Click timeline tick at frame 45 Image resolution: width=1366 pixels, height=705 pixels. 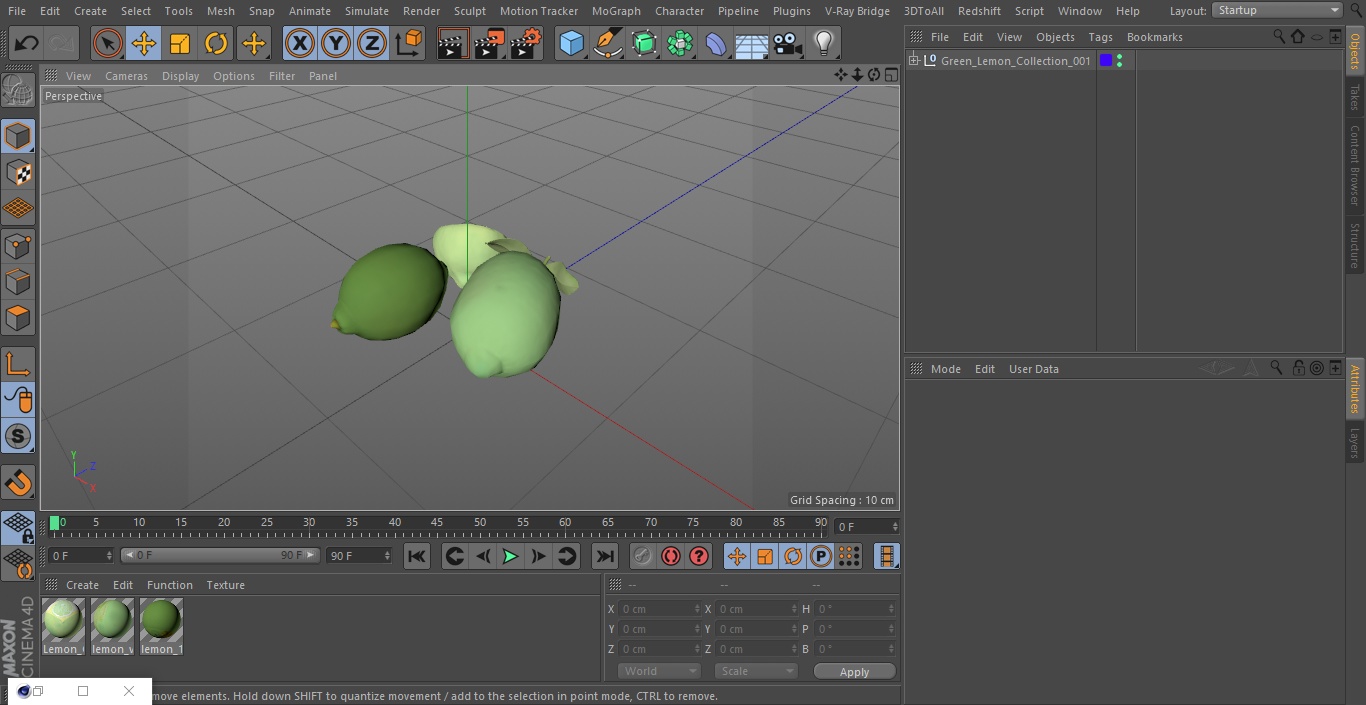437,524
